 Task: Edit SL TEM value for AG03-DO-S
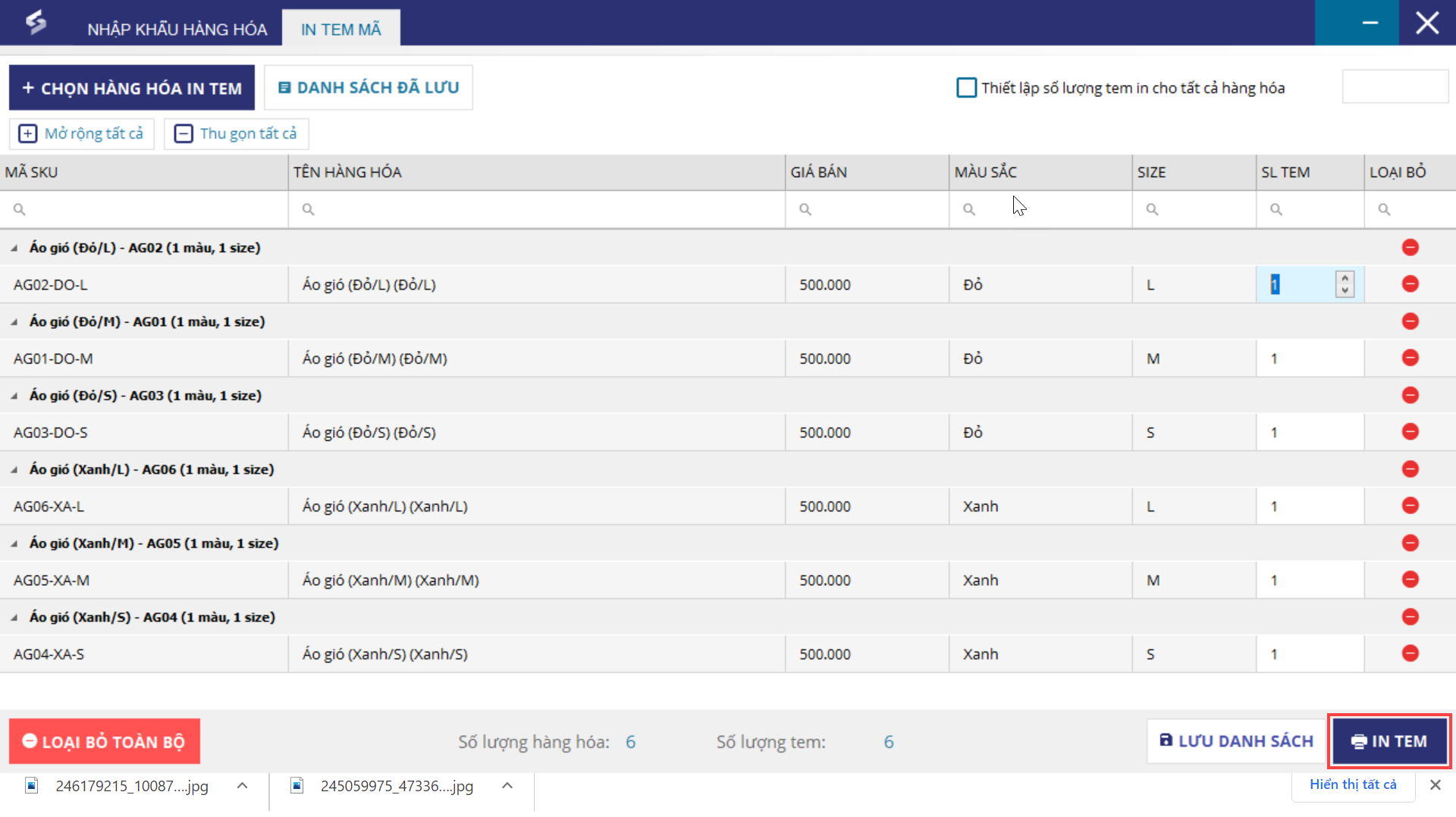1310,432
